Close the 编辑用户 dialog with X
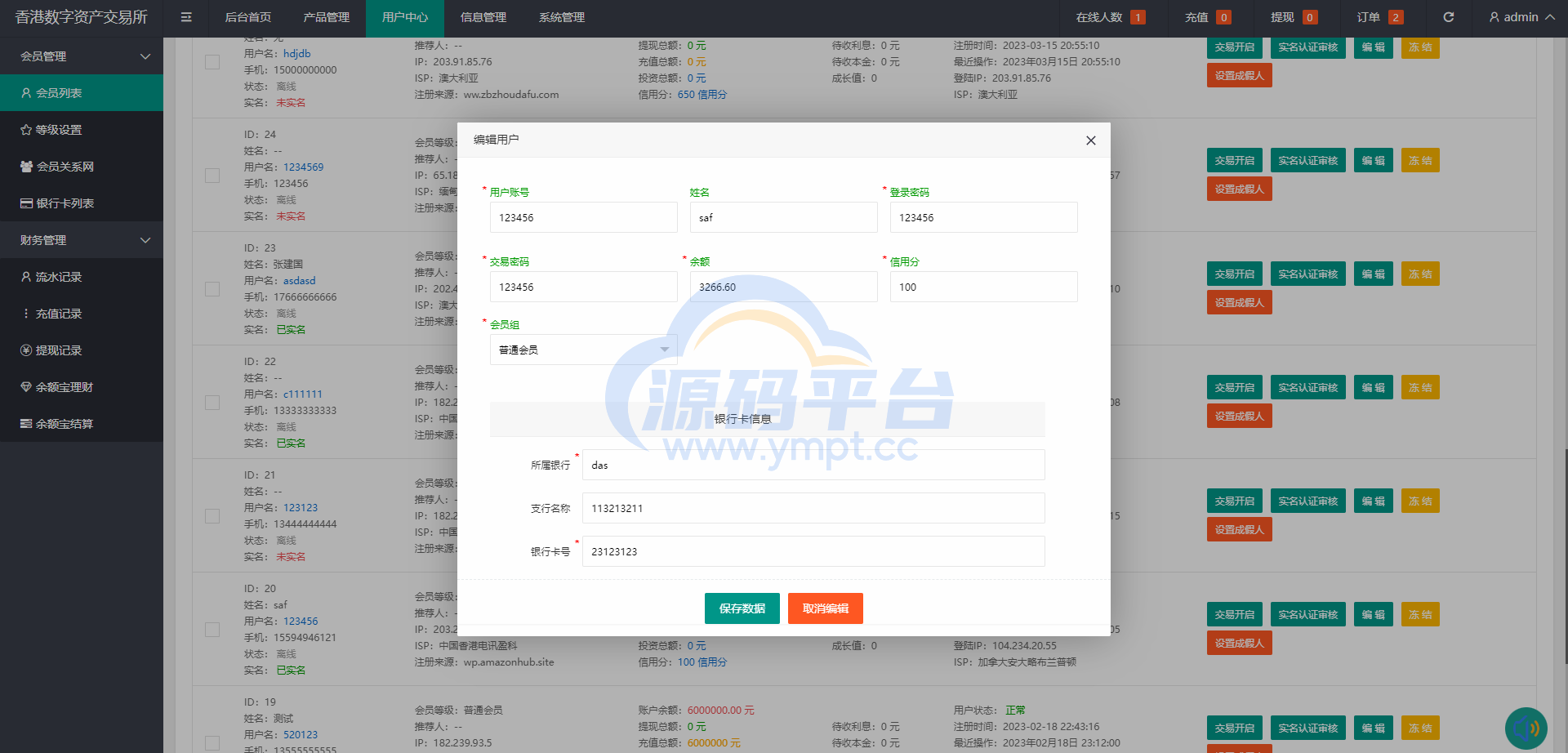The height and width of the screenshot is (753, 1568). [1090, 140]
